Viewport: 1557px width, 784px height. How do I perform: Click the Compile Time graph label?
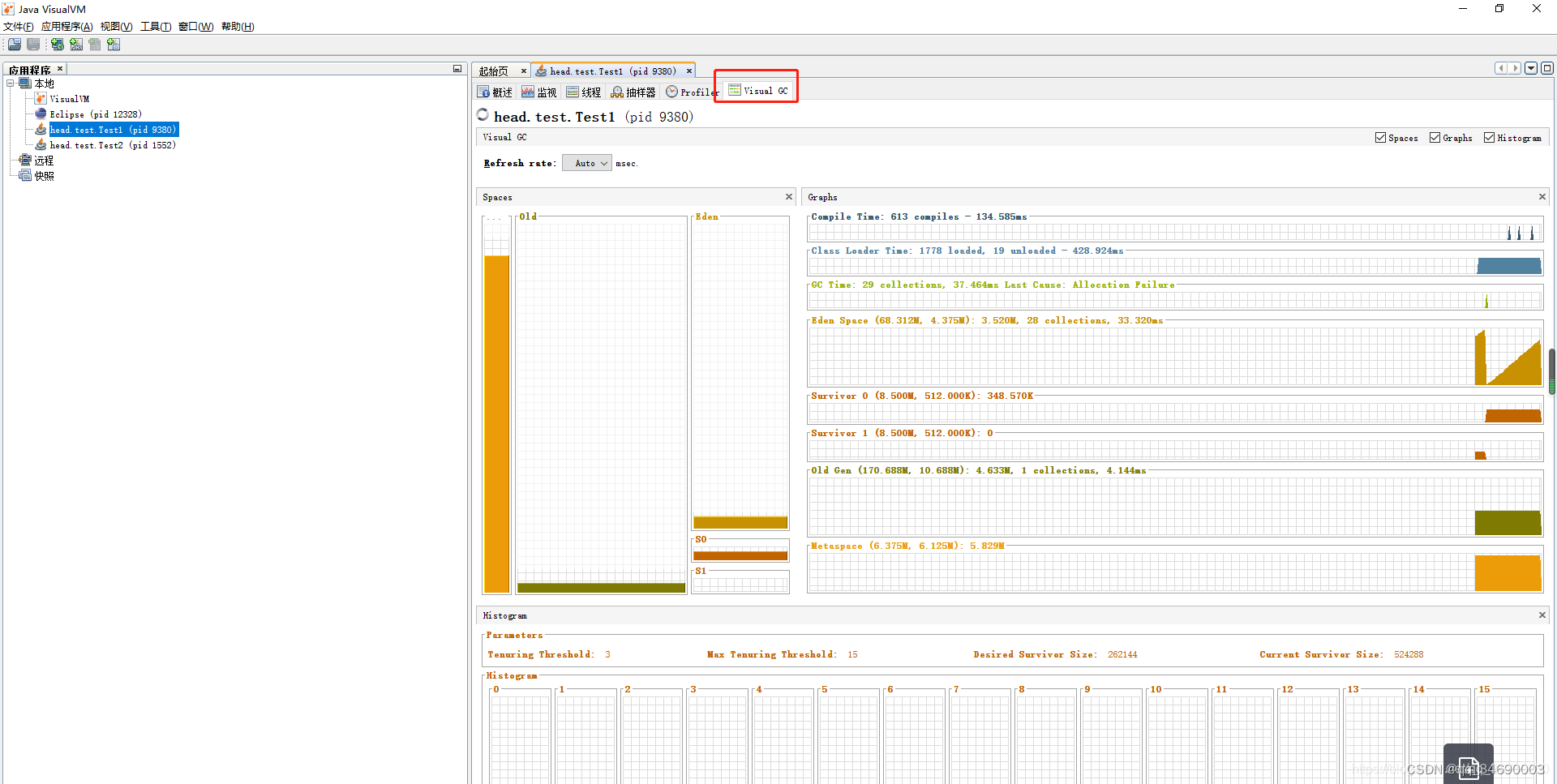pos(919,216)
